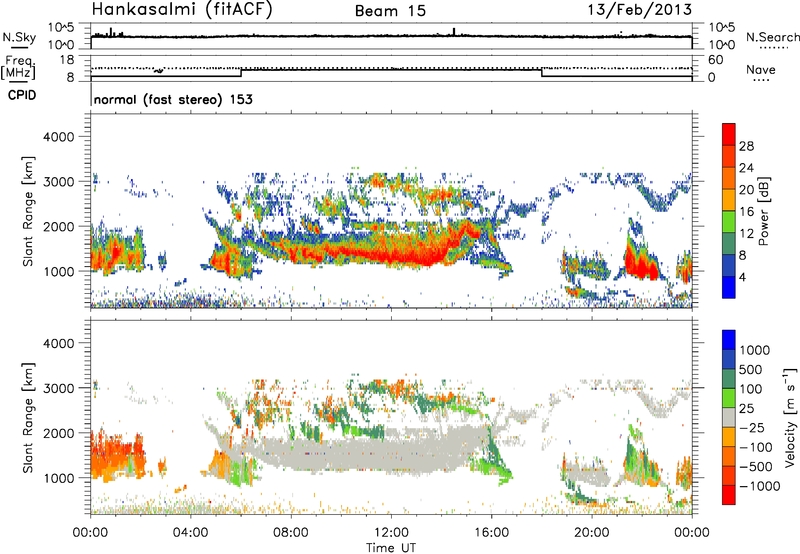Click the '-1000' tick on velocity colorbar
Viewport: 800px width, 554px height.
point(759,486)
